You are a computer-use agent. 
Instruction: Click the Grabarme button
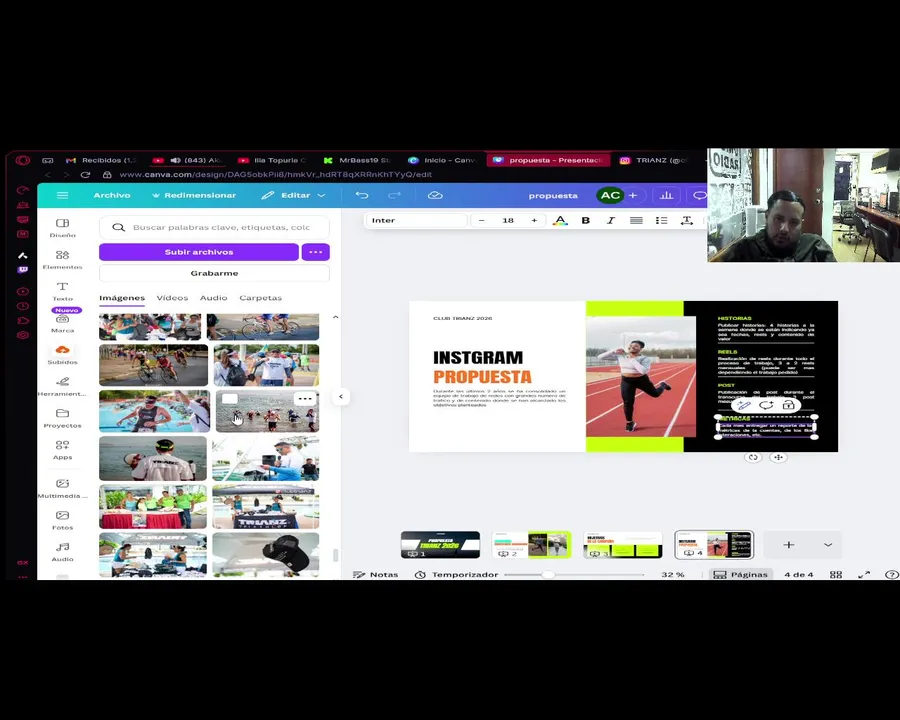(214, 273)
